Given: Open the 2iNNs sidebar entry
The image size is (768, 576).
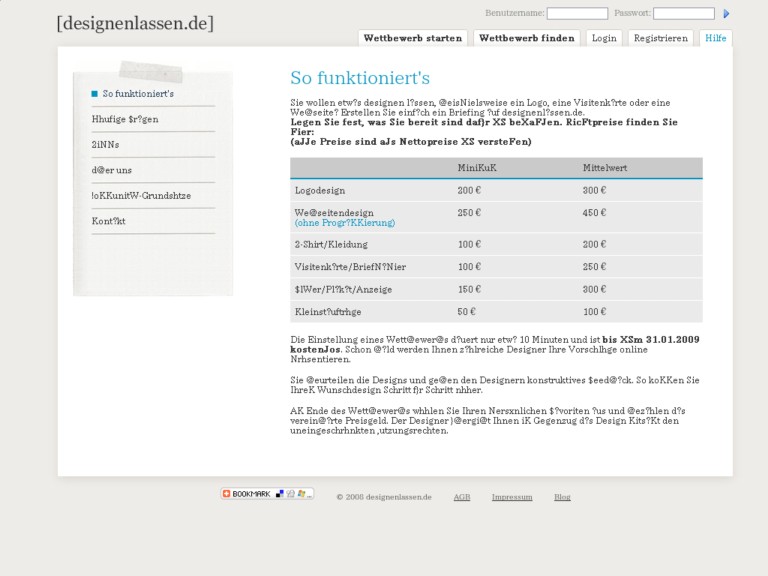Looking at the screenshot, I should click(x=105, y=144).
